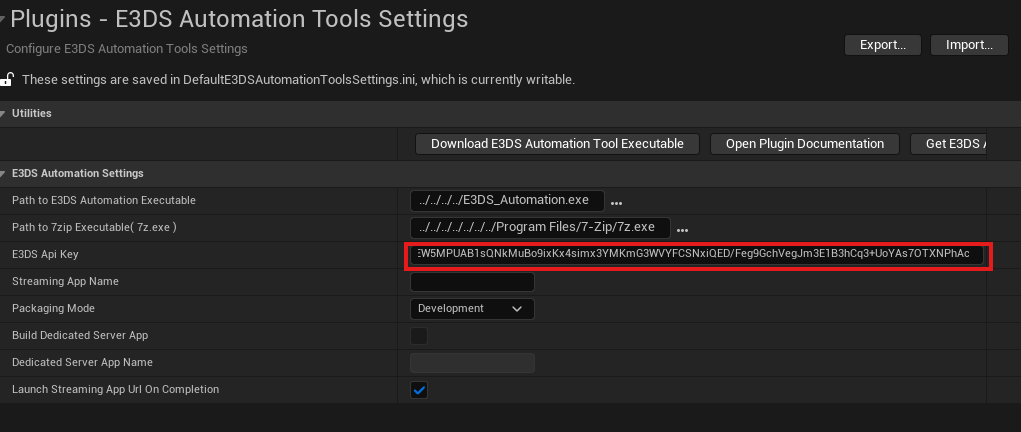Collapse the E3DS Automation Settings section
Viewport: 1021px width, 432px height.
4,173
